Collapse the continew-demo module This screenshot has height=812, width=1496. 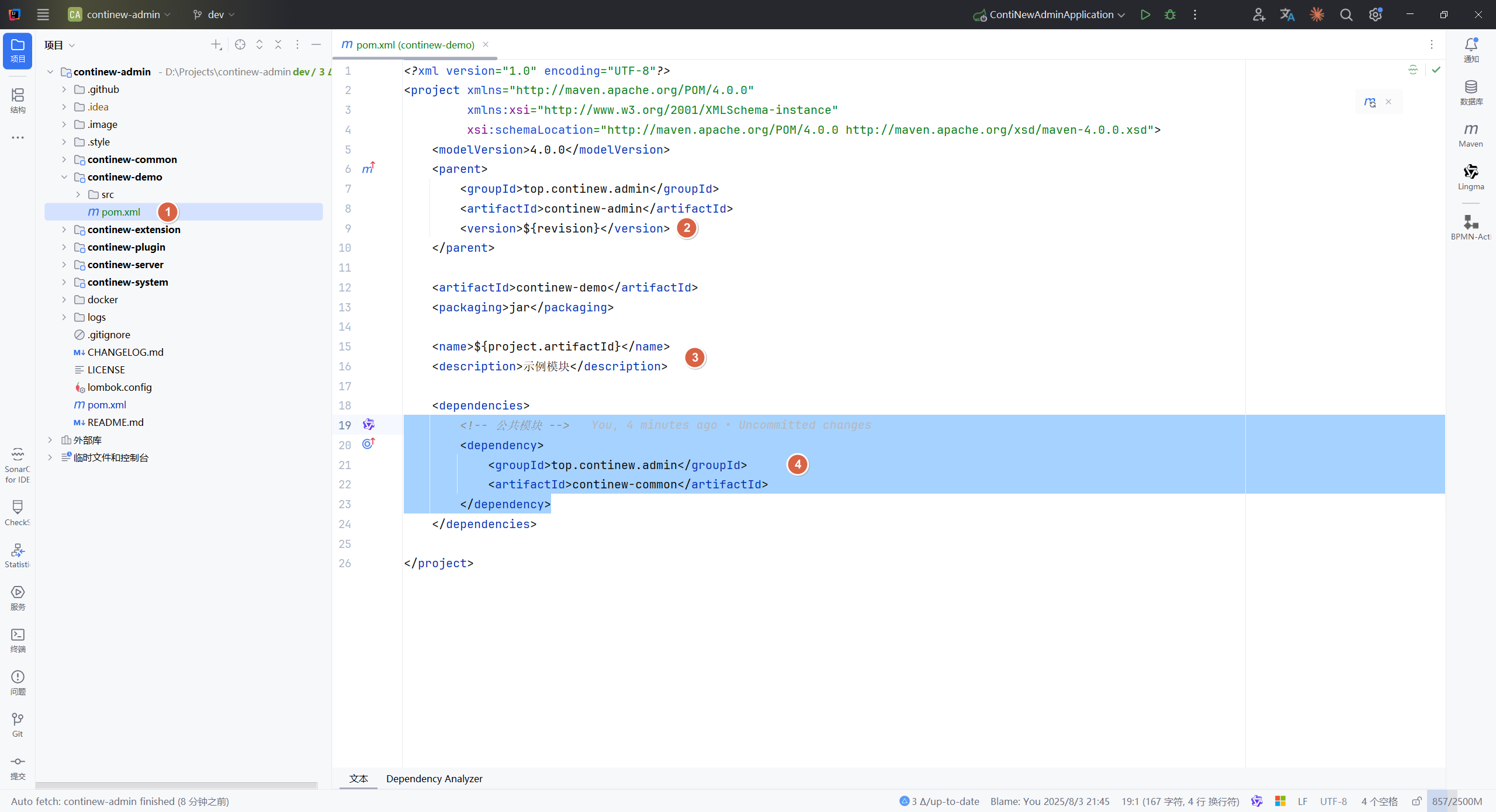click(x=64, y=177)
